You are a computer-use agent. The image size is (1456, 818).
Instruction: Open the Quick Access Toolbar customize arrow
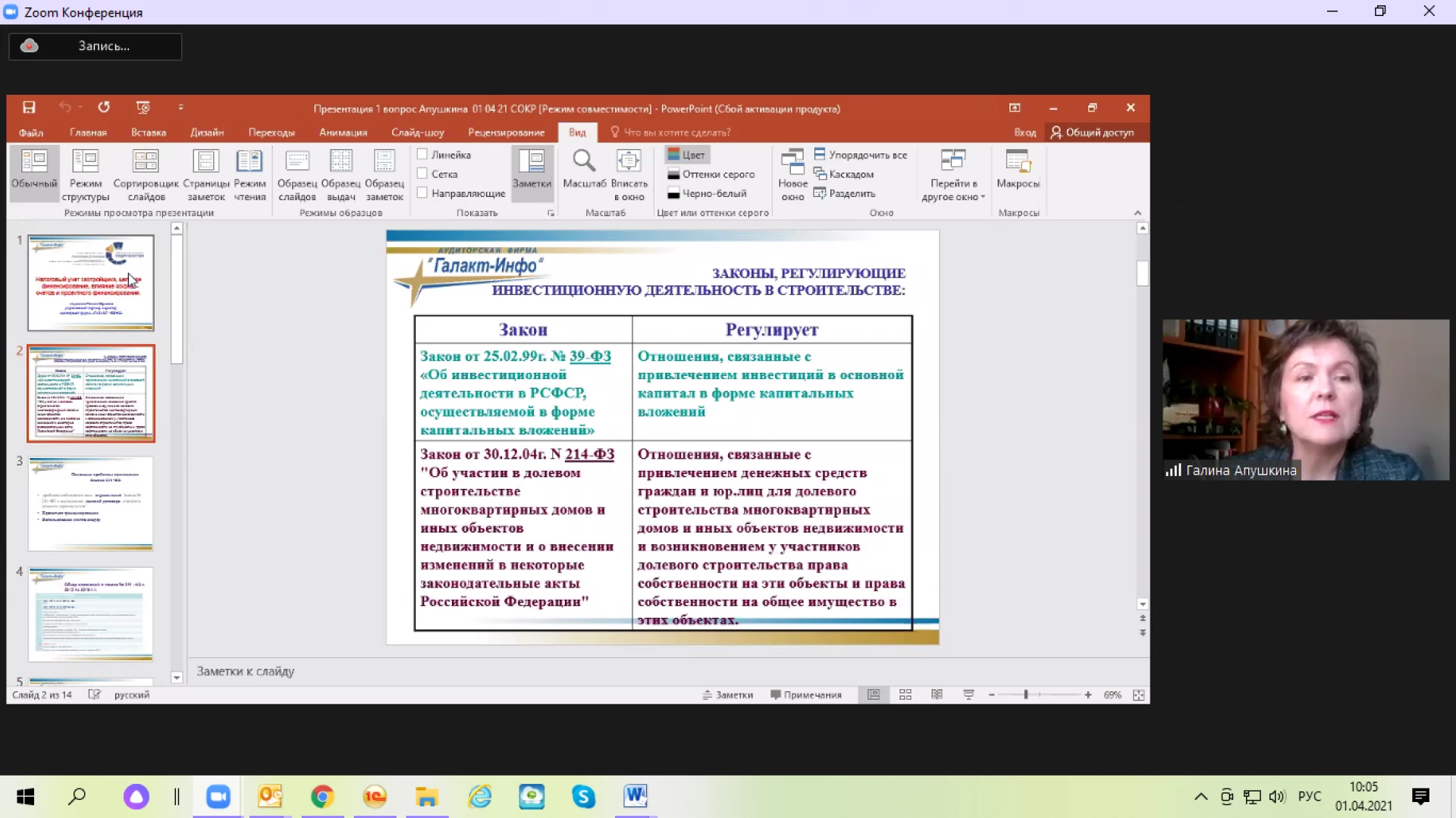pos(180,108)
